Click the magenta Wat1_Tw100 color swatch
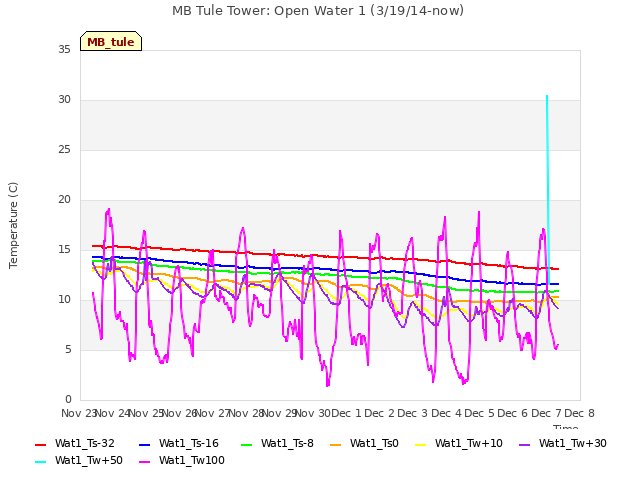 point(144,462)
